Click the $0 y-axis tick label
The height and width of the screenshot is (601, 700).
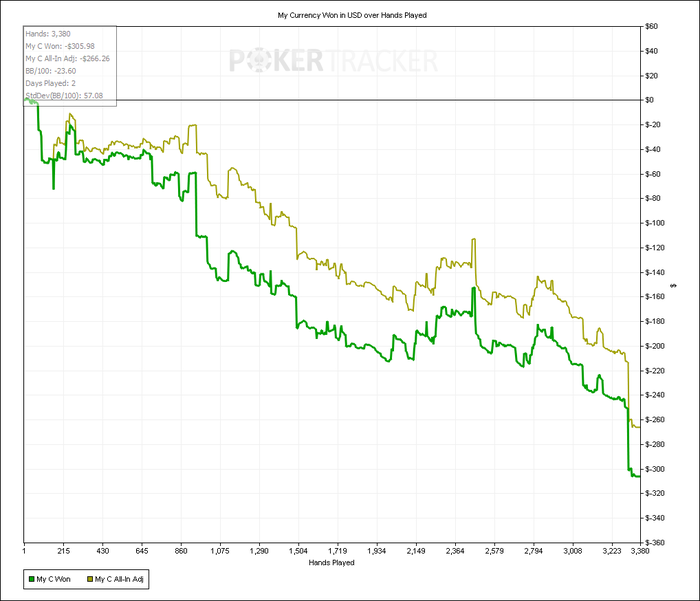[x=650, y=100]
